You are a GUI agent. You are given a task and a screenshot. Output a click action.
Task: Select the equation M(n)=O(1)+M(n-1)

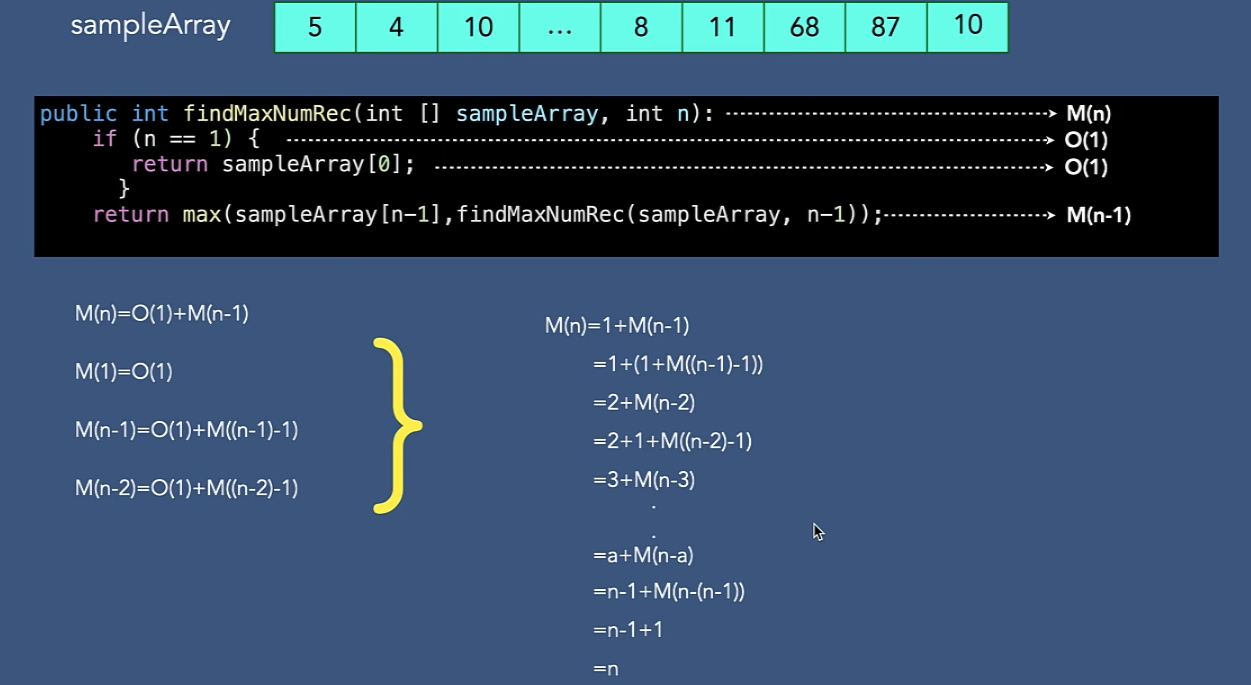pyautogui.click(x=161, y=313)
